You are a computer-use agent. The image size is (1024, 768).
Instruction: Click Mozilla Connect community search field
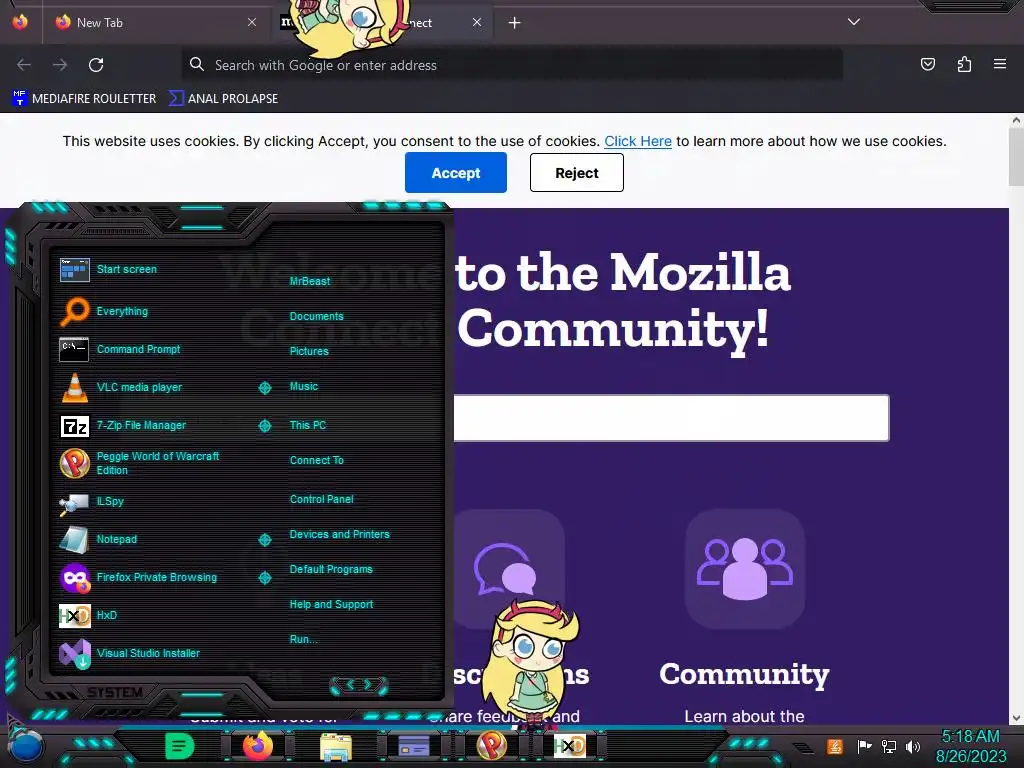coord(671,418)
